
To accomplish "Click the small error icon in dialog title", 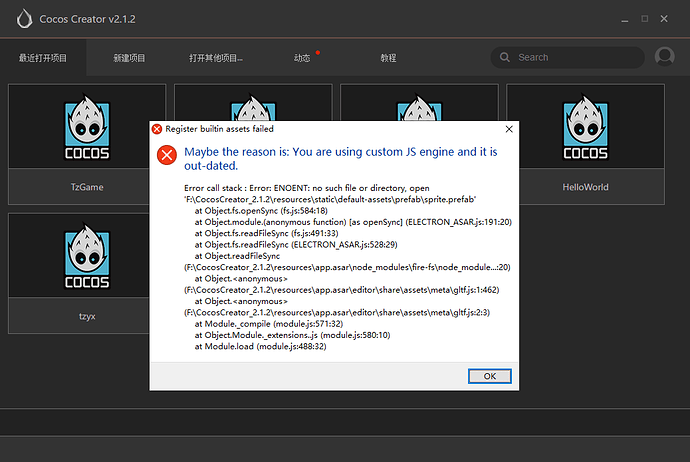I will (157, 129).
